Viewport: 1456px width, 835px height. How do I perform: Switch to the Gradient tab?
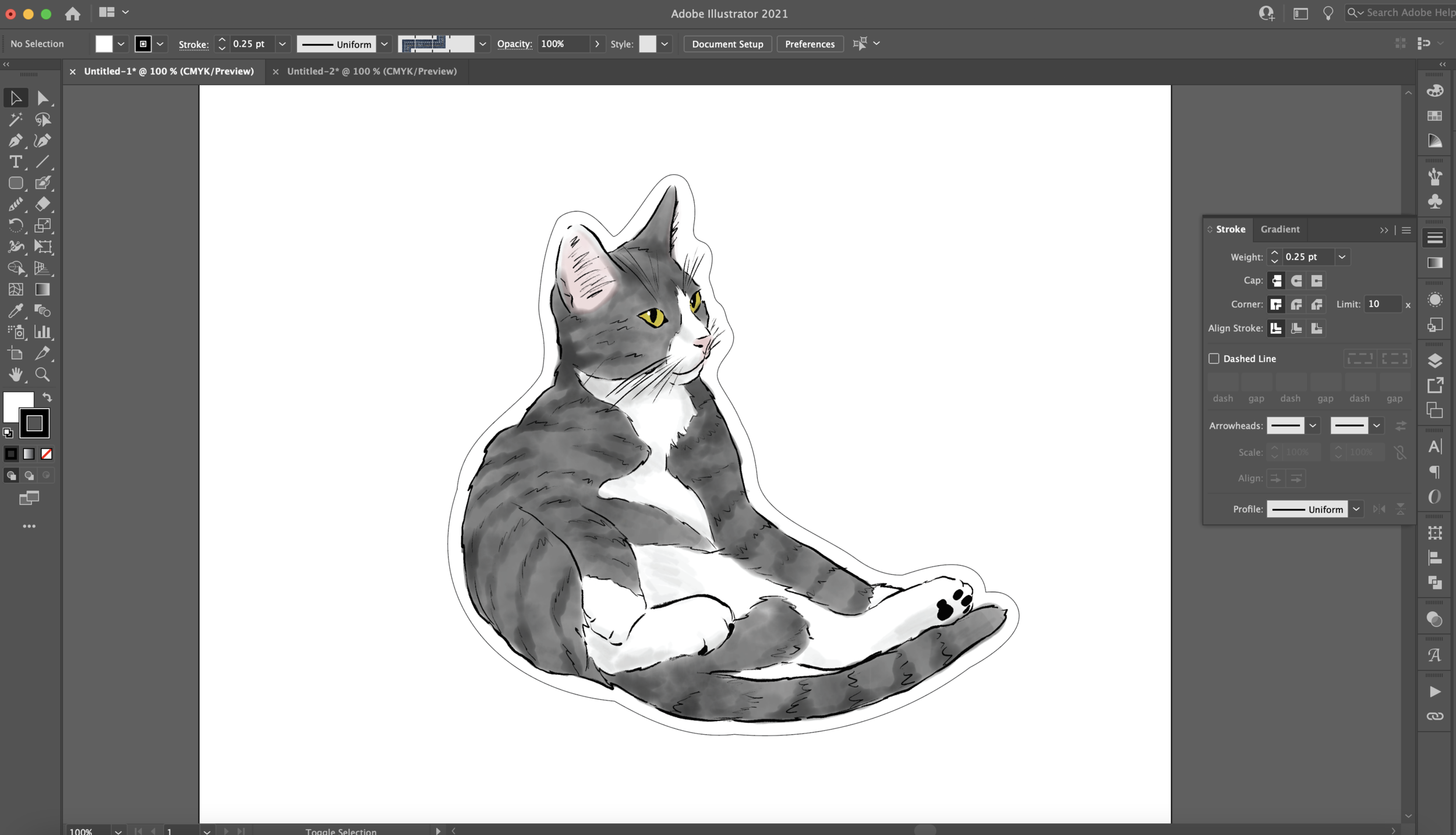point(1280,230)
